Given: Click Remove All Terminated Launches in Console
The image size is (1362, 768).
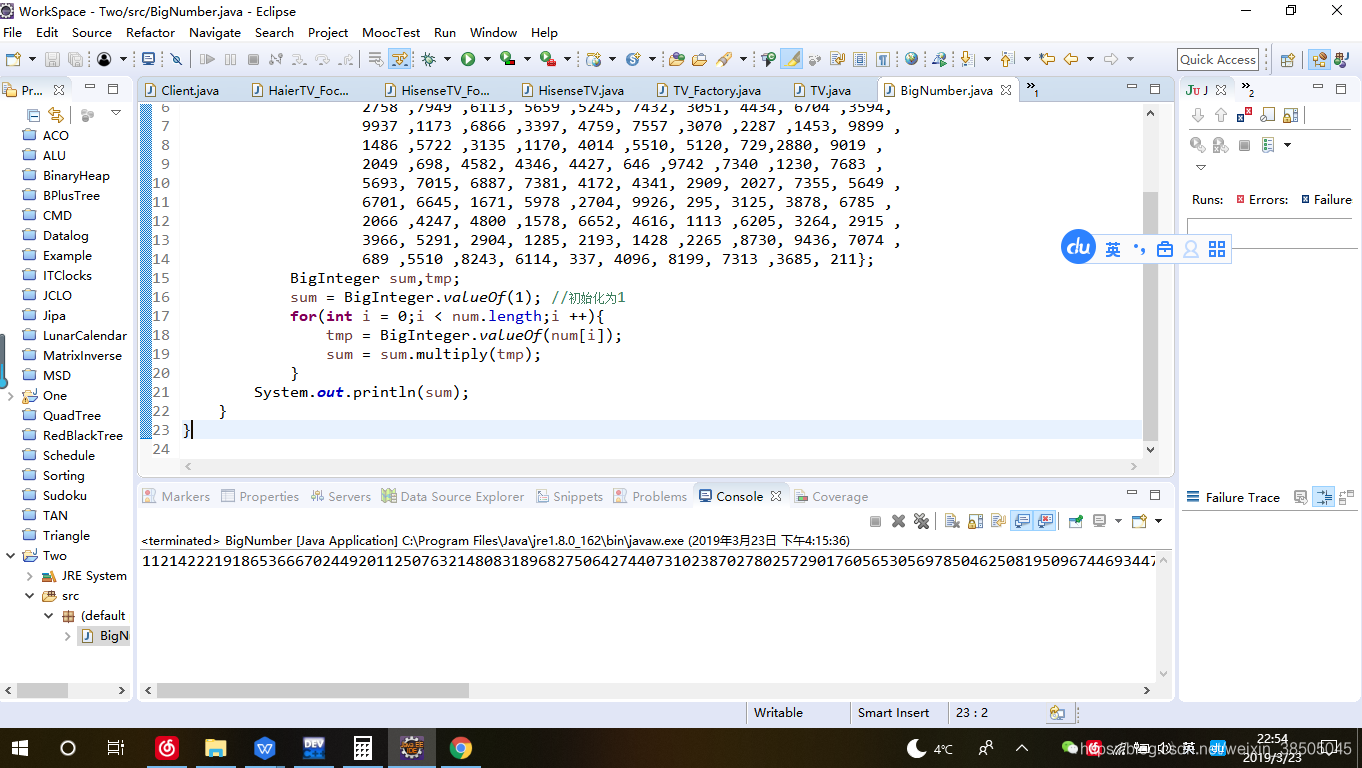Looking at the screenshot, I should click(x=921, y=521).
